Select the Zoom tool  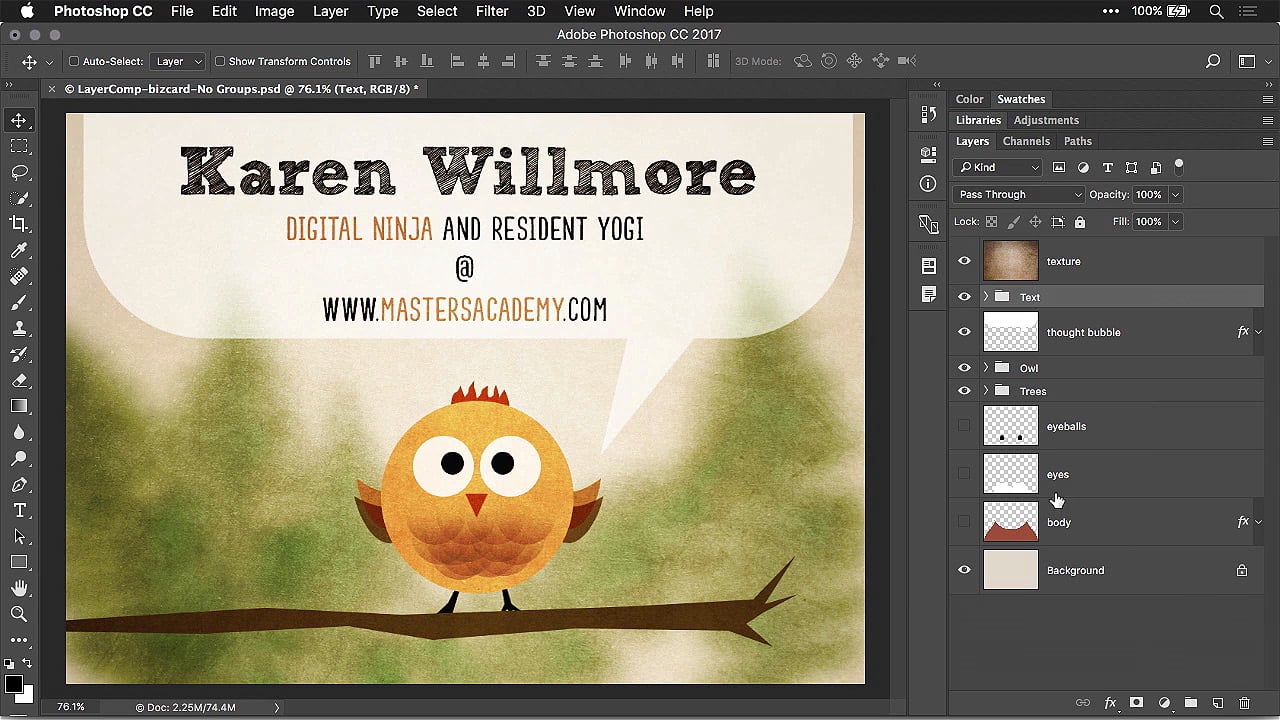click(x=19, y=614)
